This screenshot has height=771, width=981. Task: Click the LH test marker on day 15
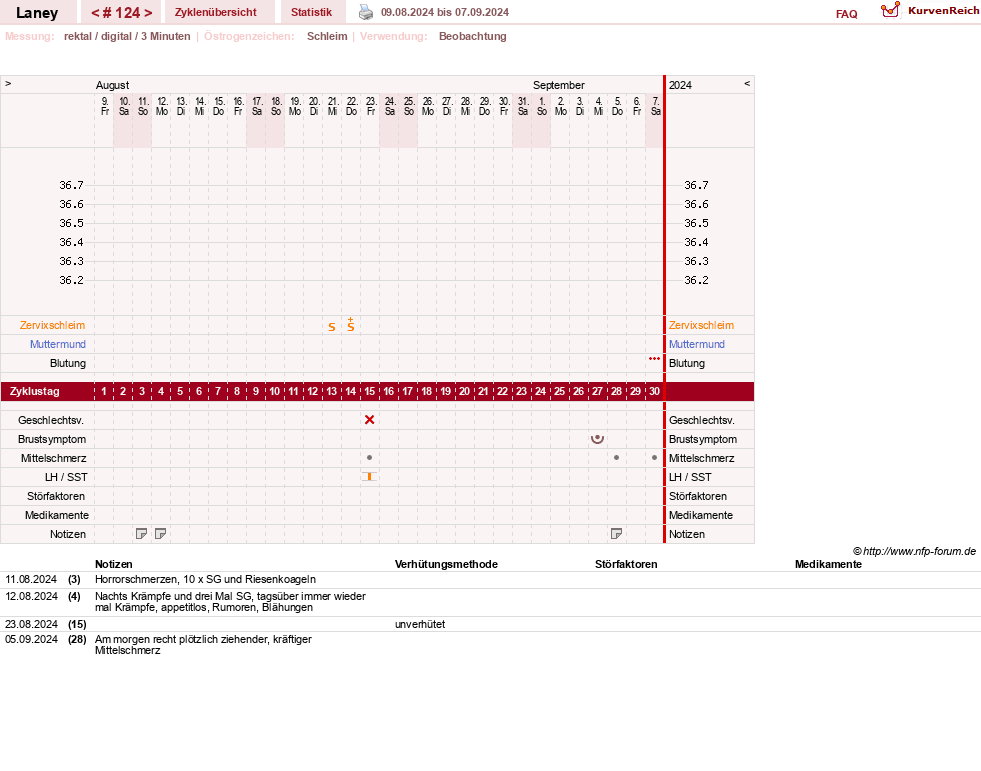click(369, 477)
